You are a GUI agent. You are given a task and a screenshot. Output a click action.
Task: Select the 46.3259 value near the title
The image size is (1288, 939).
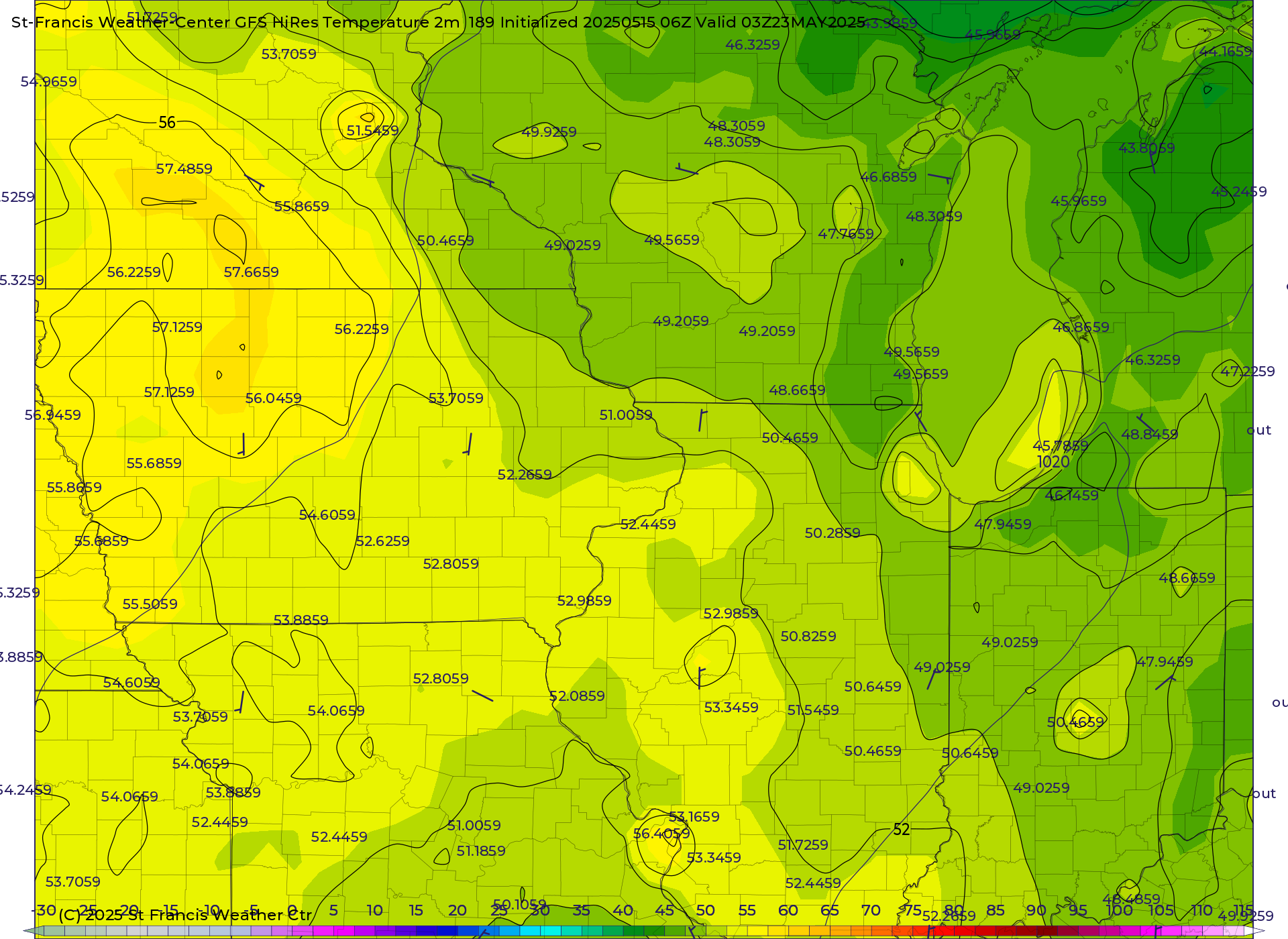tap(753, 45)
